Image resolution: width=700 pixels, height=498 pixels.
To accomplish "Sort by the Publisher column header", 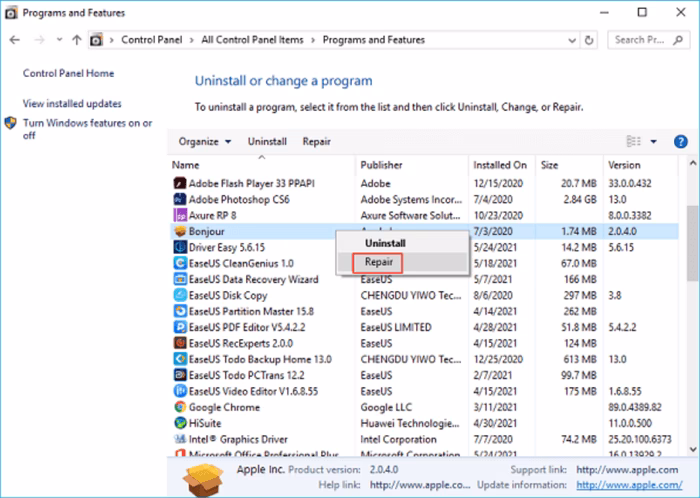I will [412, 165].
